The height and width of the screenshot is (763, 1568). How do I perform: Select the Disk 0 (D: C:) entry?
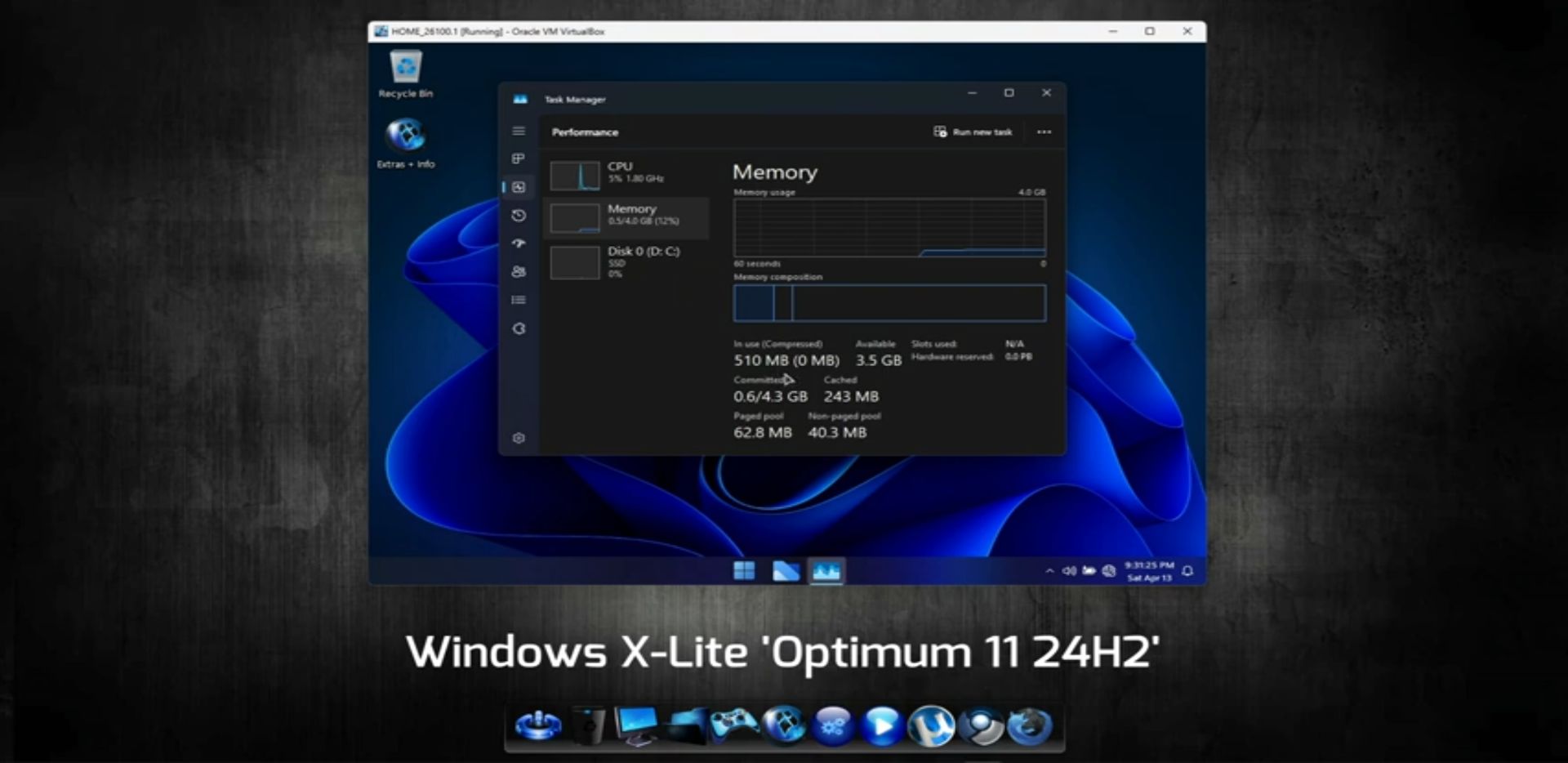627,261
